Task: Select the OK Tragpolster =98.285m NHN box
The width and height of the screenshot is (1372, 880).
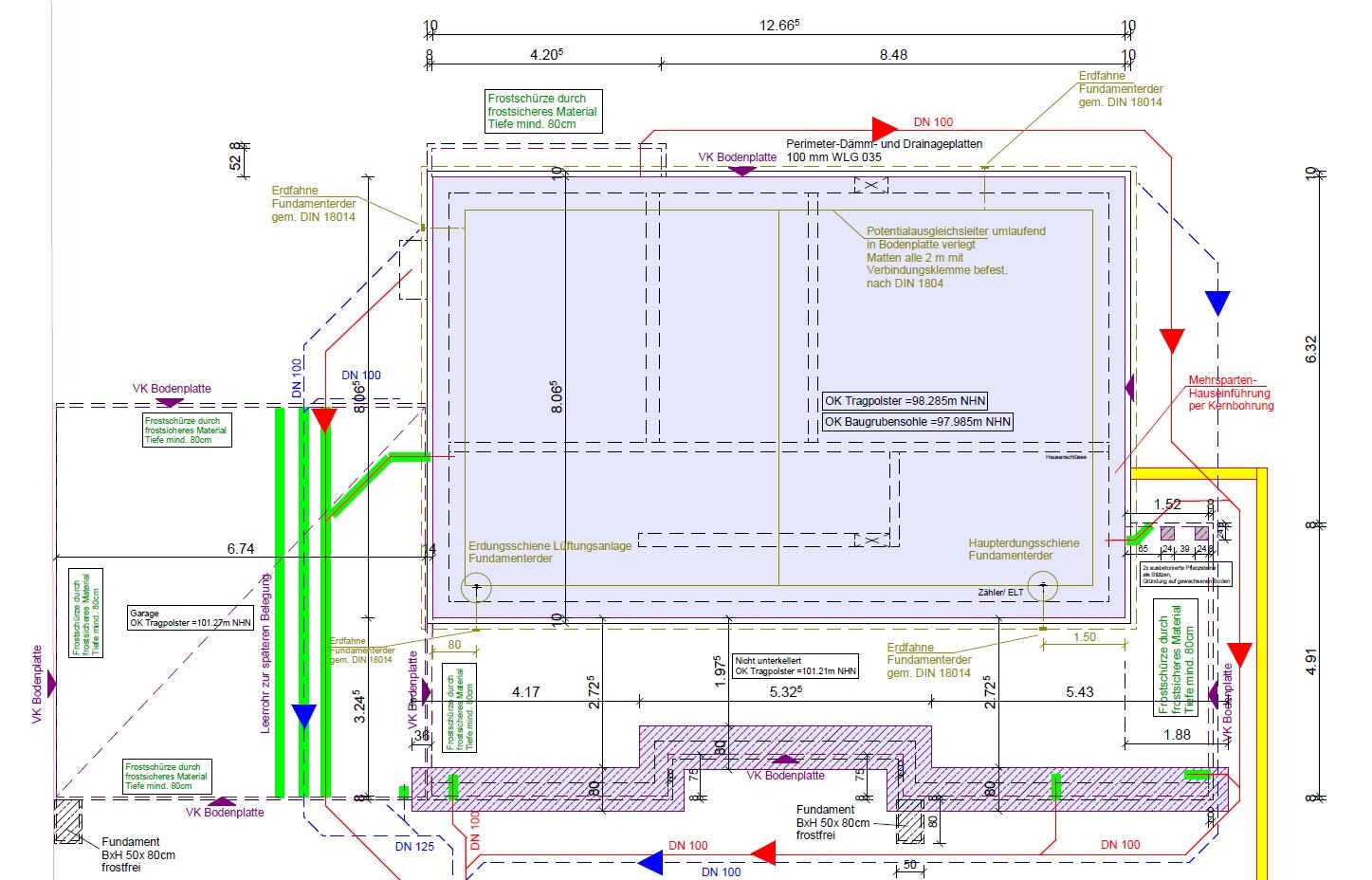Action: [905, 401]
